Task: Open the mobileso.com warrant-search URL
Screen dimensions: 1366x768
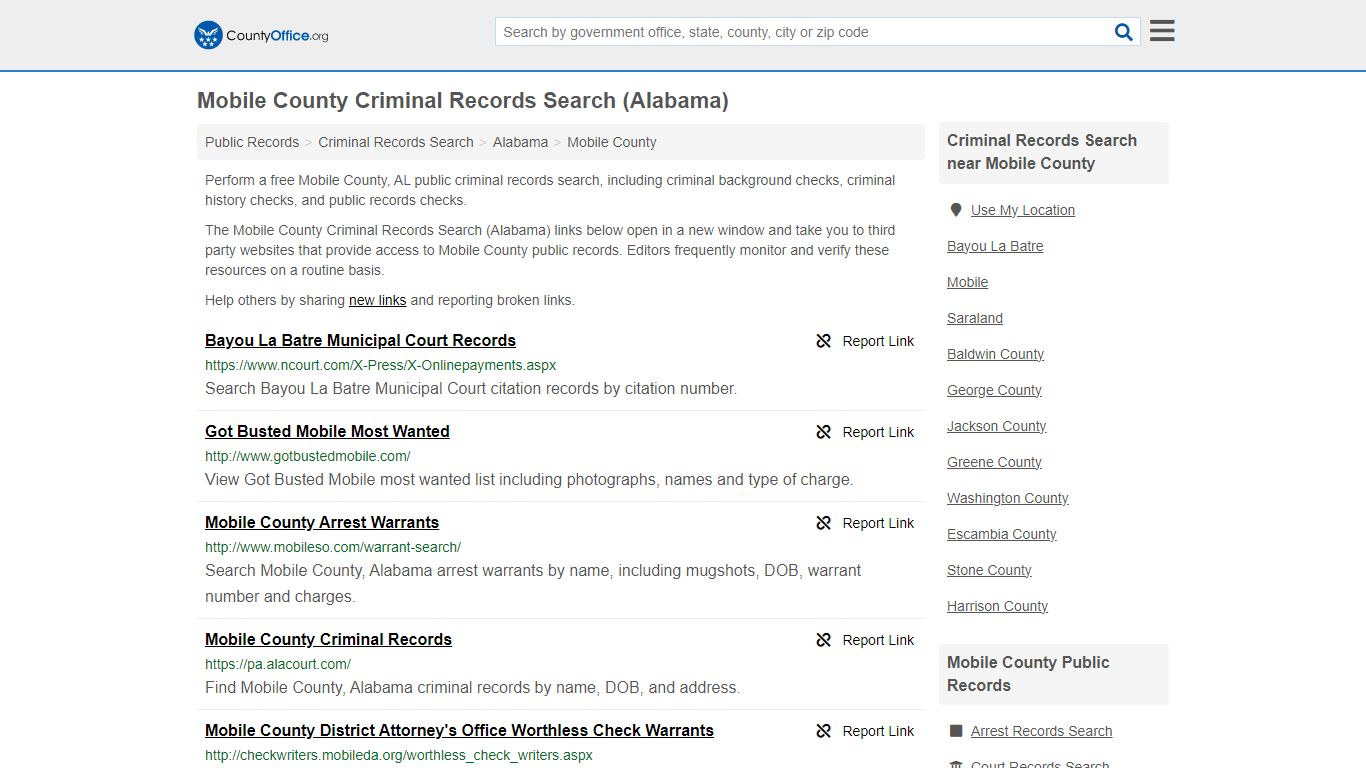Action: click(333, 547)
